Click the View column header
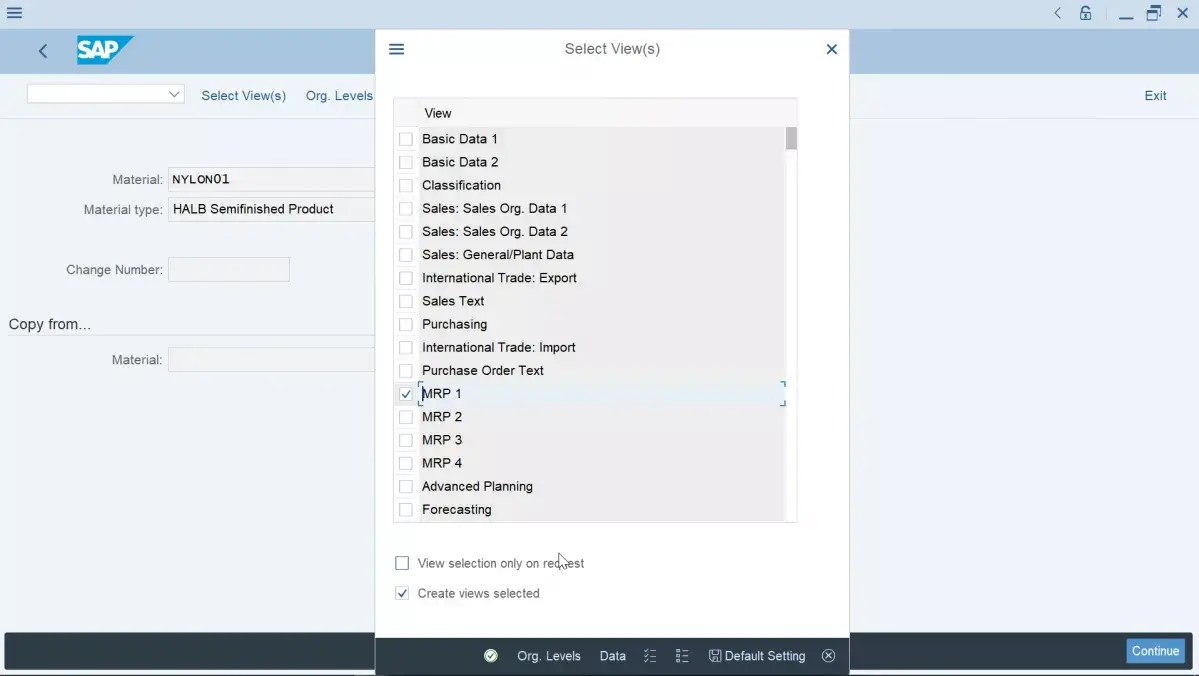This screenshot has height=676, width=1199. pyautogui.click(x=437, y=113)
